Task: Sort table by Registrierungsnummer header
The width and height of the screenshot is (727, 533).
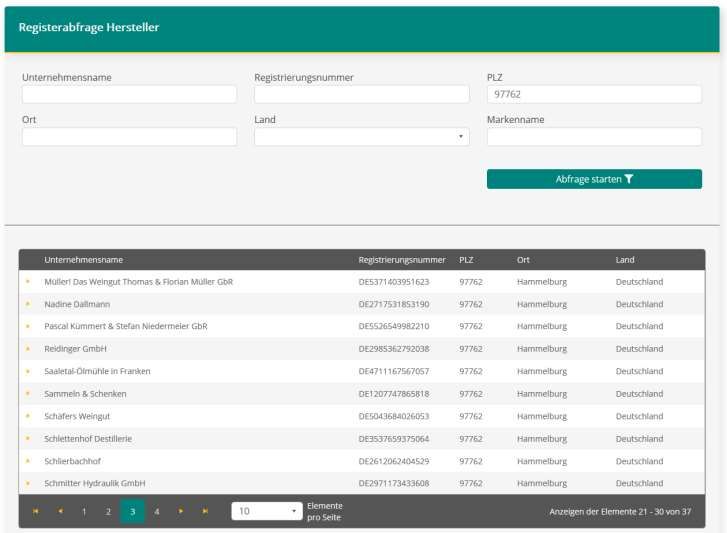Action: pyautogui.click(x=401, y=260)
